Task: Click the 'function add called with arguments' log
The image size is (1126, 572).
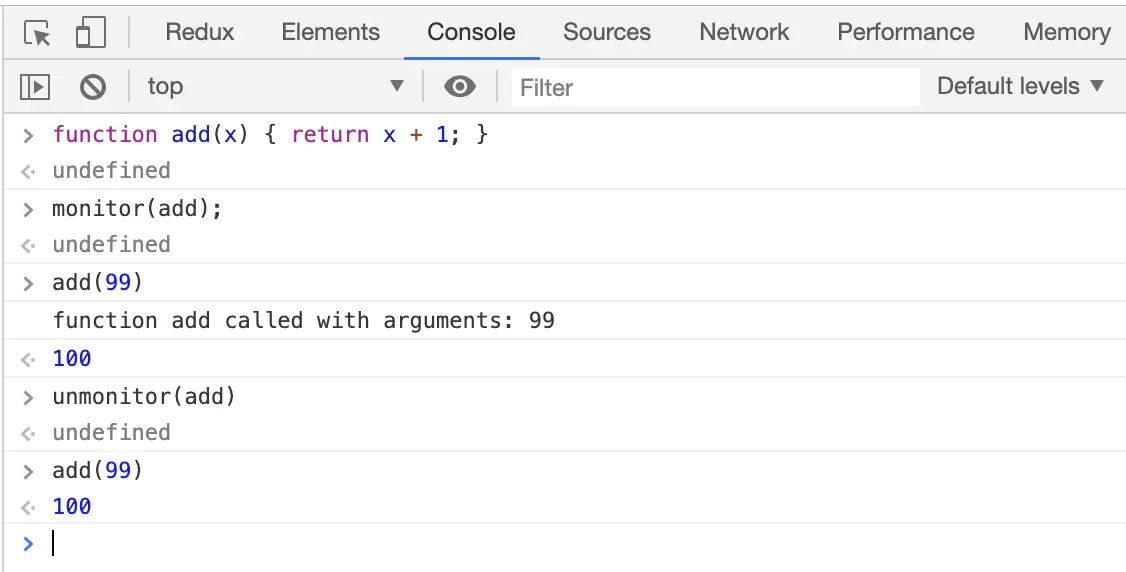Action: [x=303, y=321]
